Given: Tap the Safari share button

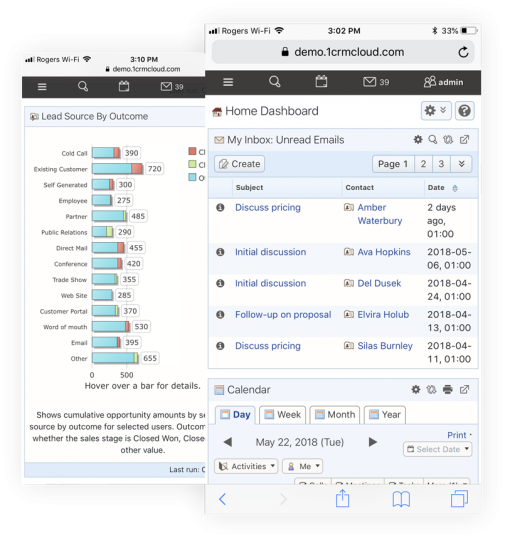Looking at the screenshot, I should pos(342,498).
